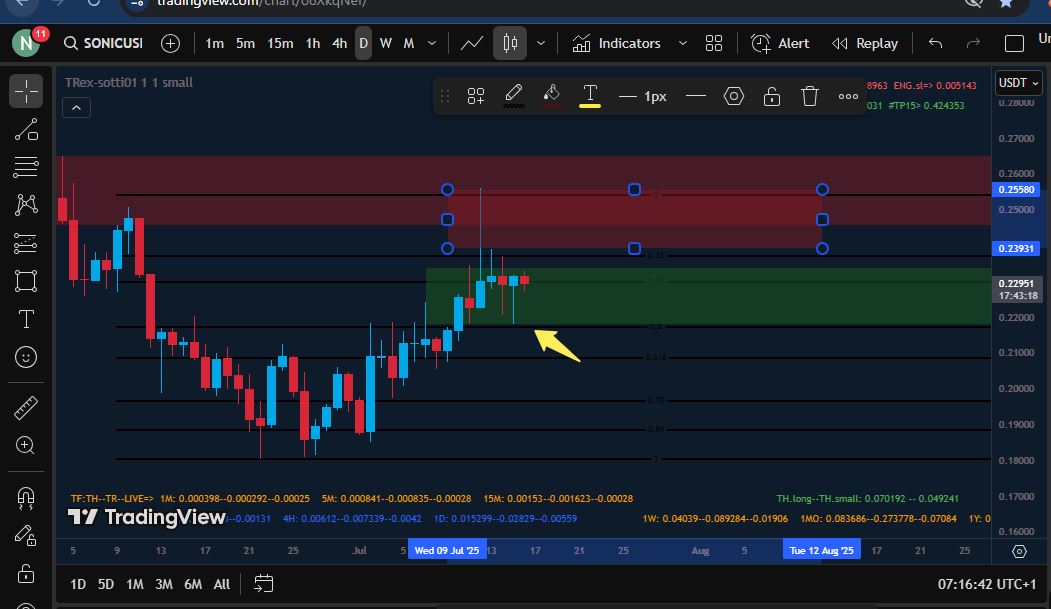The width and height of the screenshot is (1051, 609).
Task: Change the rectangle background fill color
Action: pyautogui.click(x=552, y=96)
